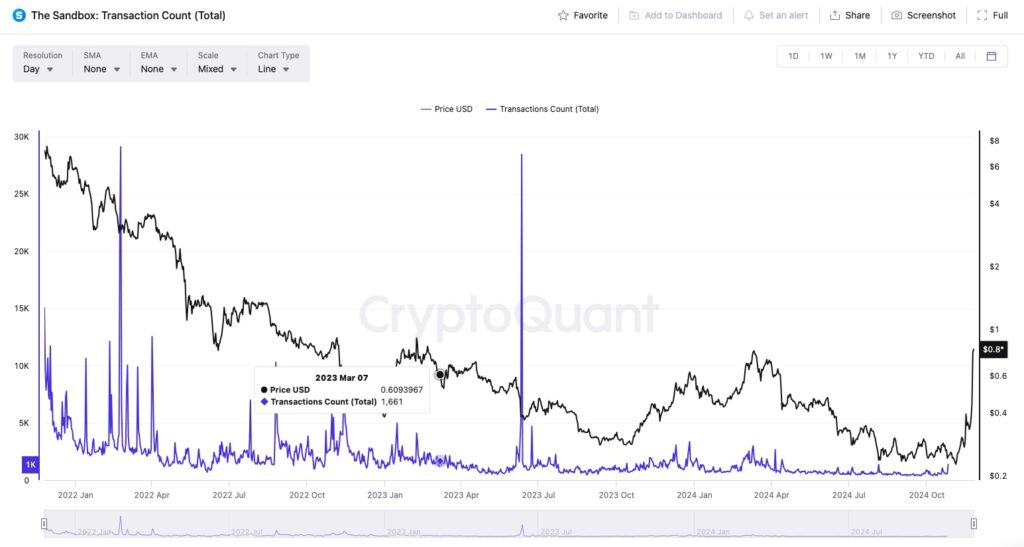
Task: Select the YTD time range
Action: coord(926,56)
